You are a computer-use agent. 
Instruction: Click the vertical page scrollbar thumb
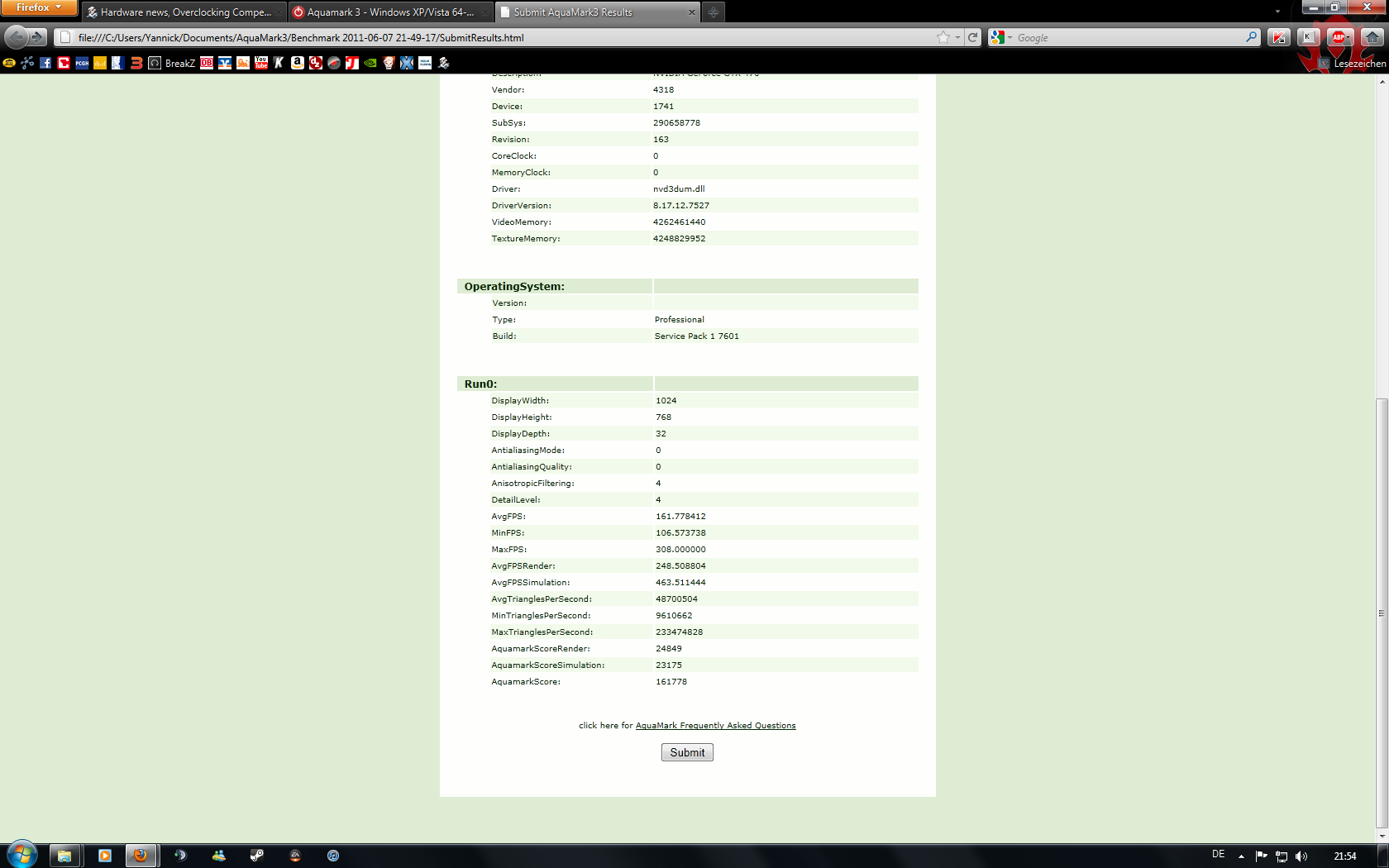point(1381,613)
